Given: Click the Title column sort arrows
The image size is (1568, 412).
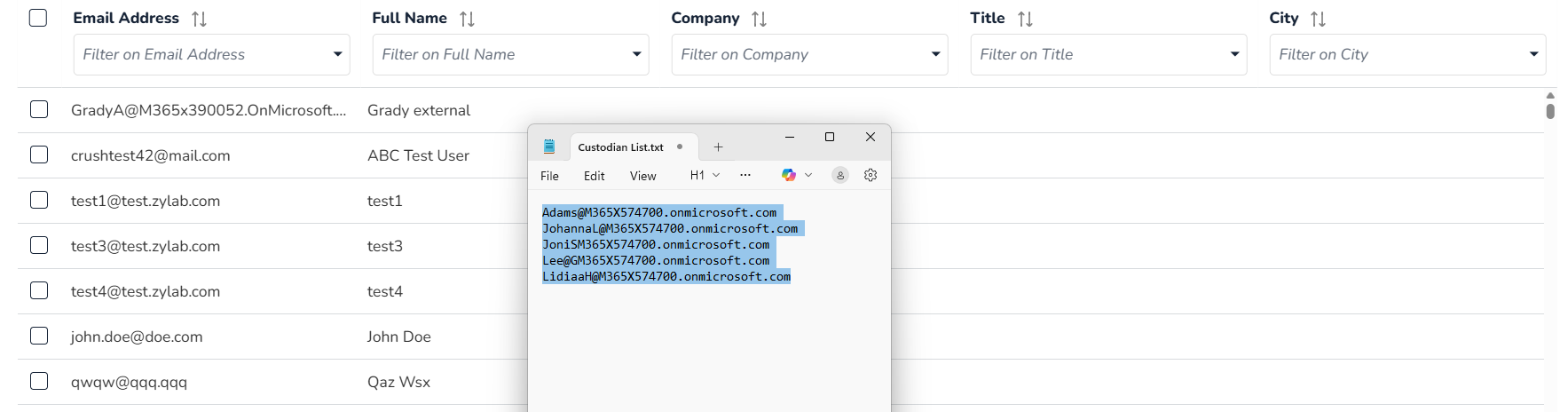Looking at the screenshot, I should click(x=1025, y=19).
